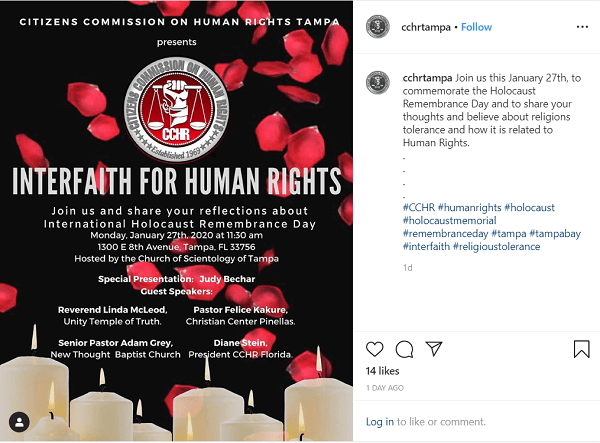
Task: Share post with paper plane icon
Action: [x=434, y=349]
